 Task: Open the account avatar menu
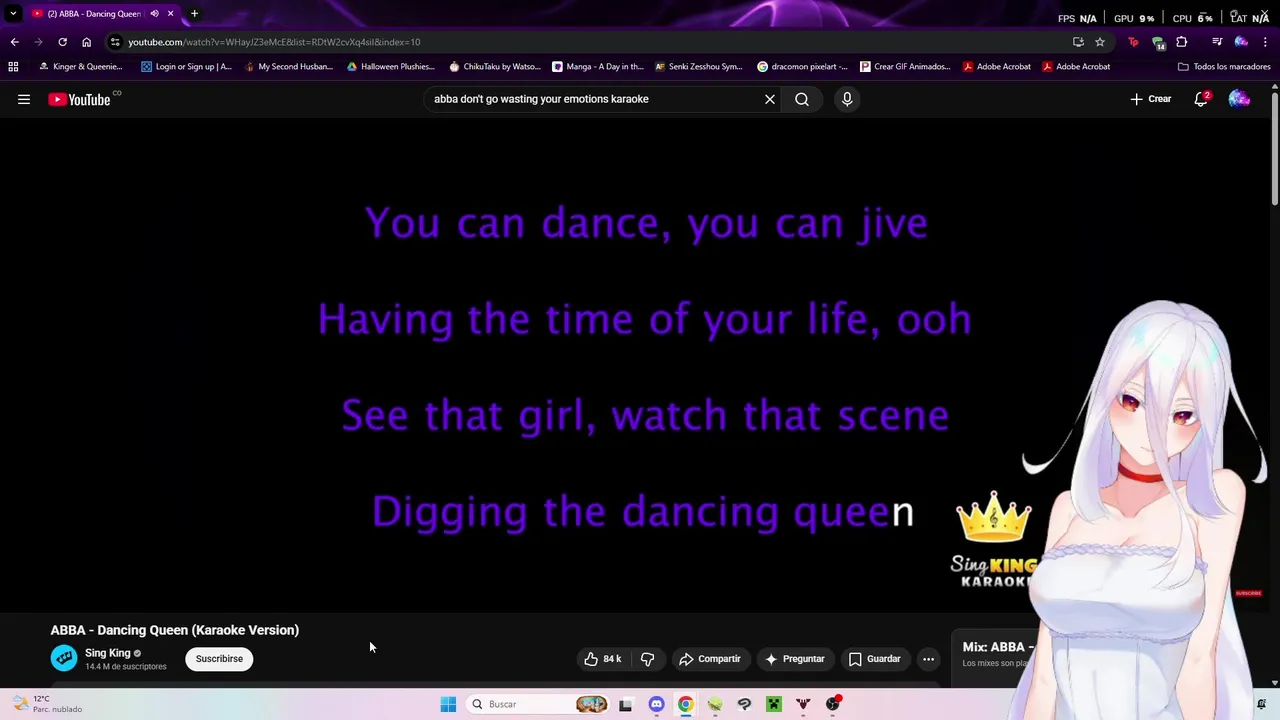click(1239, 99)
